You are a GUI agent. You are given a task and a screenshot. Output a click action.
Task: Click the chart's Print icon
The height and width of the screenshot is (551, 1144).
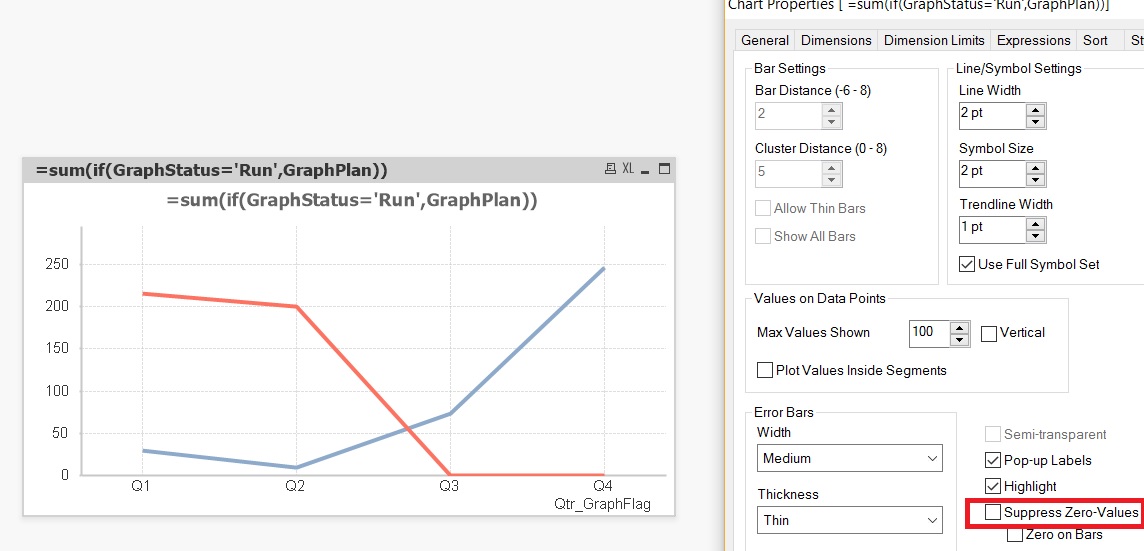pos(610,169)
